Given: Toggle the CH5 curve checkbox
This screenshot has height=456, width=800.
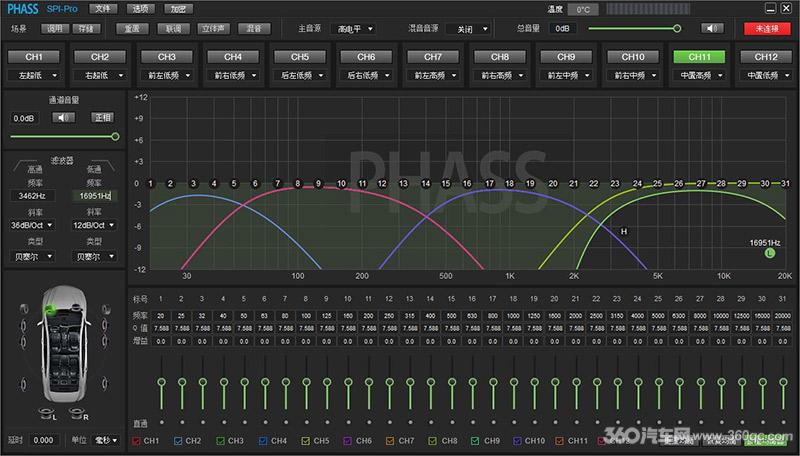Looking at the screenshot, I should pyautogui.click(x=305, y=441).
